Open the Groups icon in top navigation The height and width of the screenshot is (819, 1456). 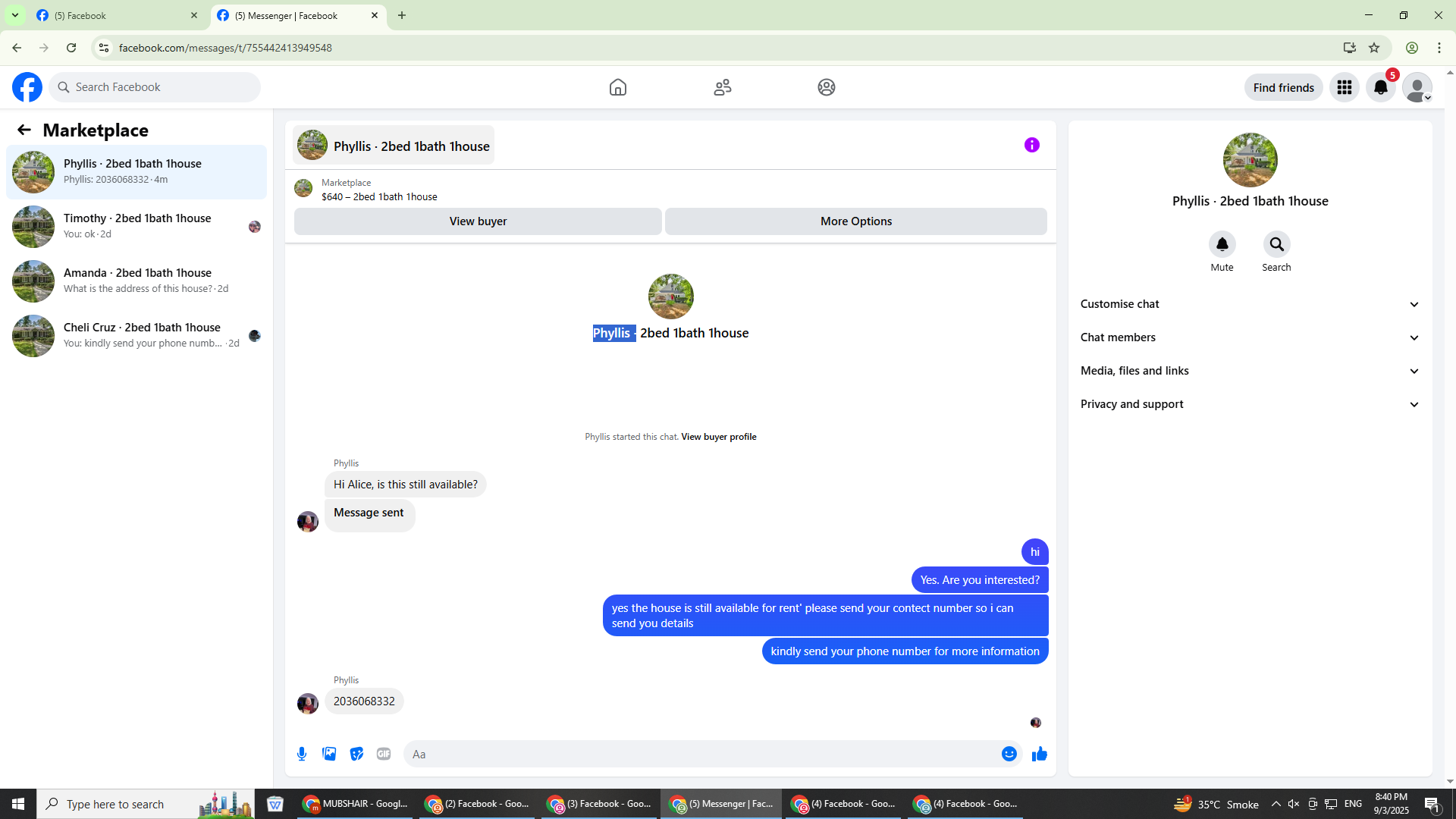coord(827,87)
